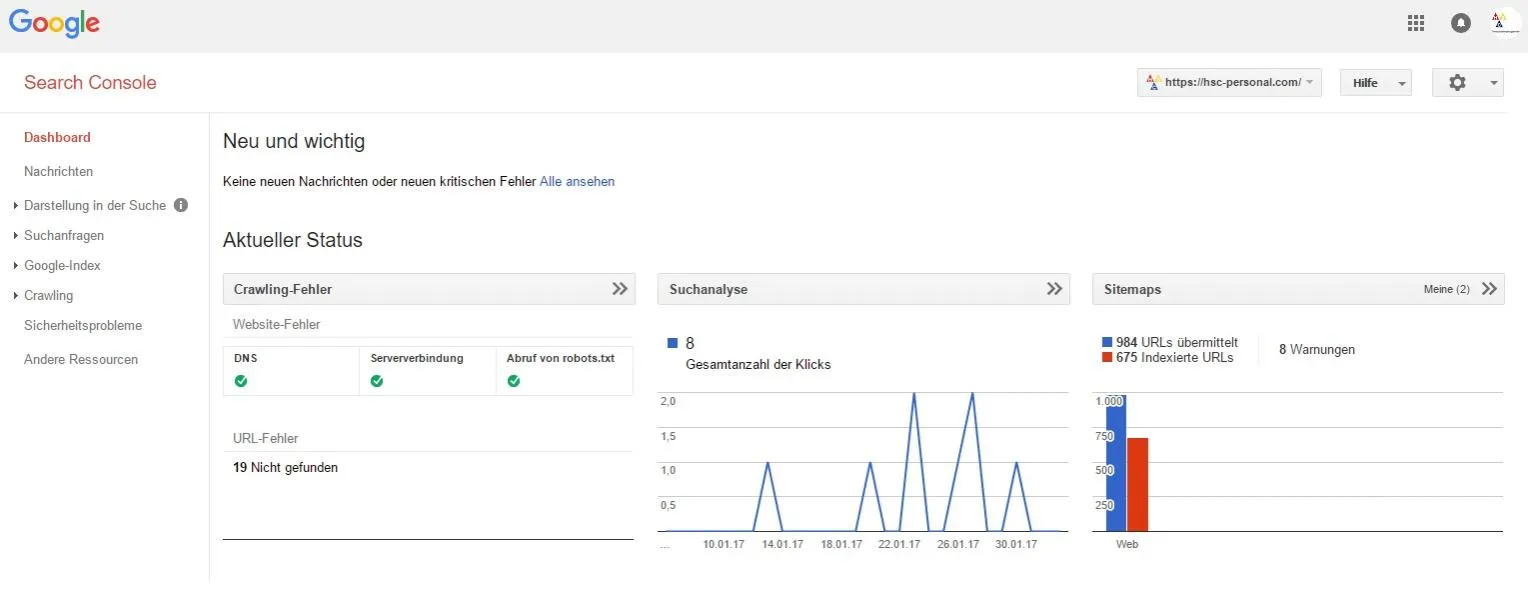Click Gesamtanzahl der Klicks label

tap(758, 365)
